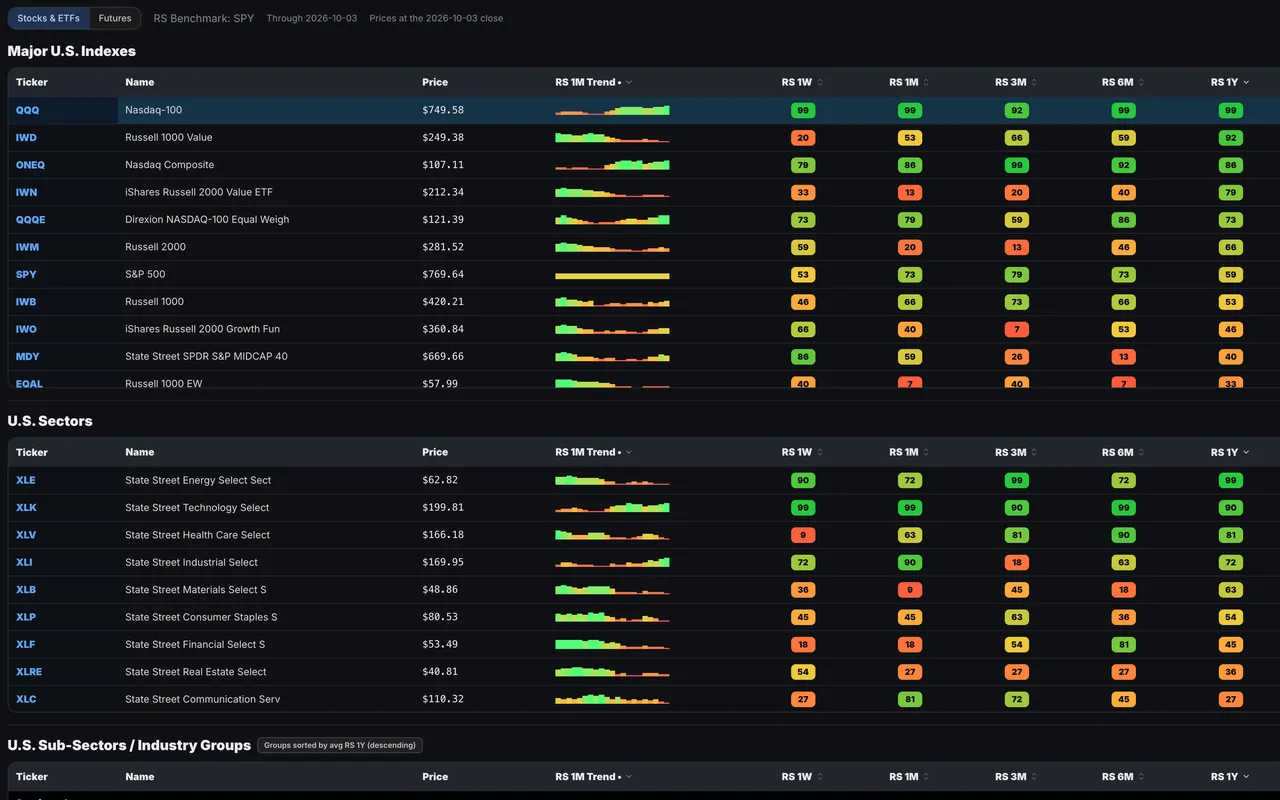Click the XLV row RS 1W badge showing 9

(x=803, y=535)
